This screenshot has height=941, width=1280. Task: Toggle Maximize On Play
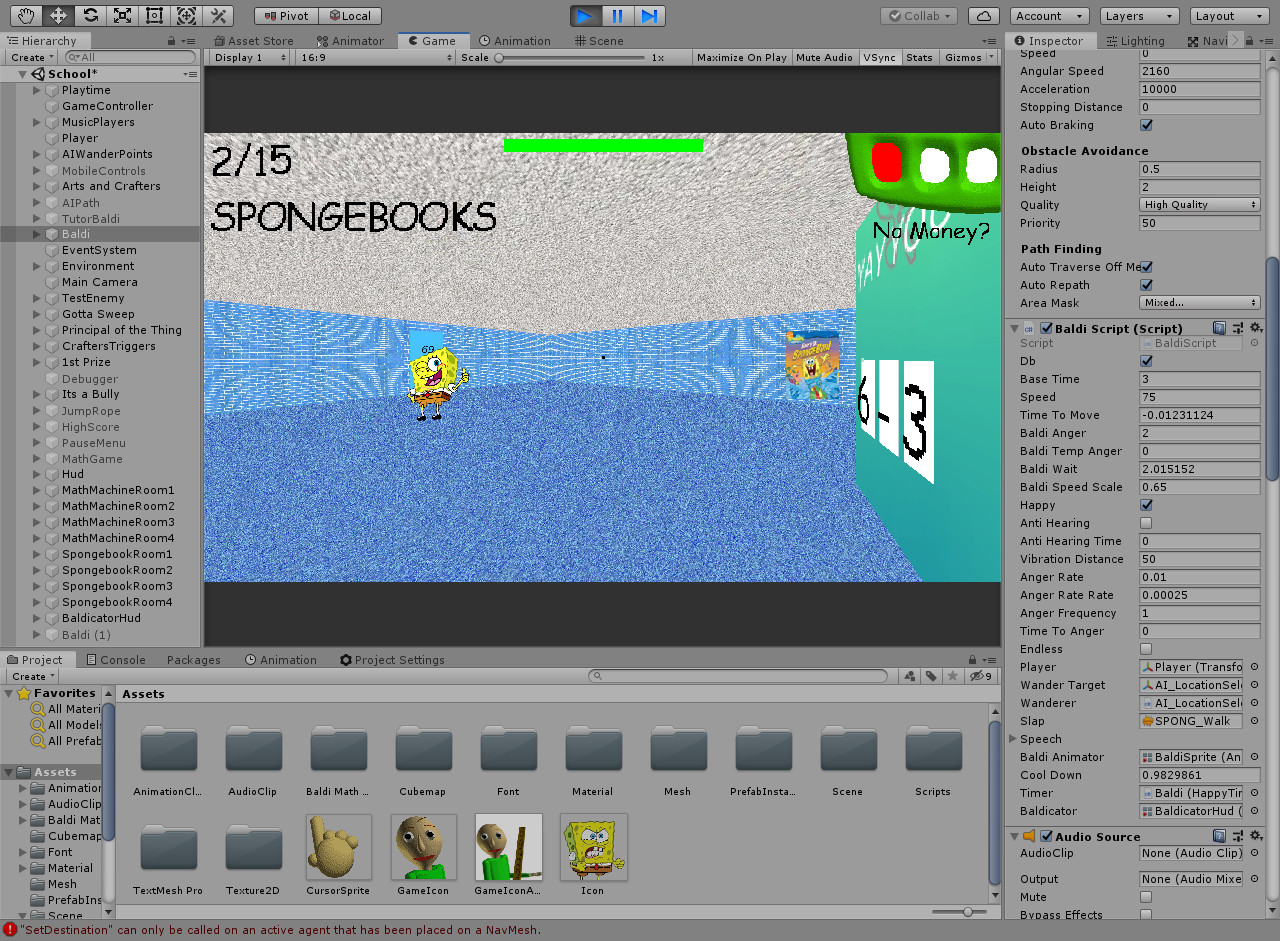pyautogui.click(x=741, y=57)
